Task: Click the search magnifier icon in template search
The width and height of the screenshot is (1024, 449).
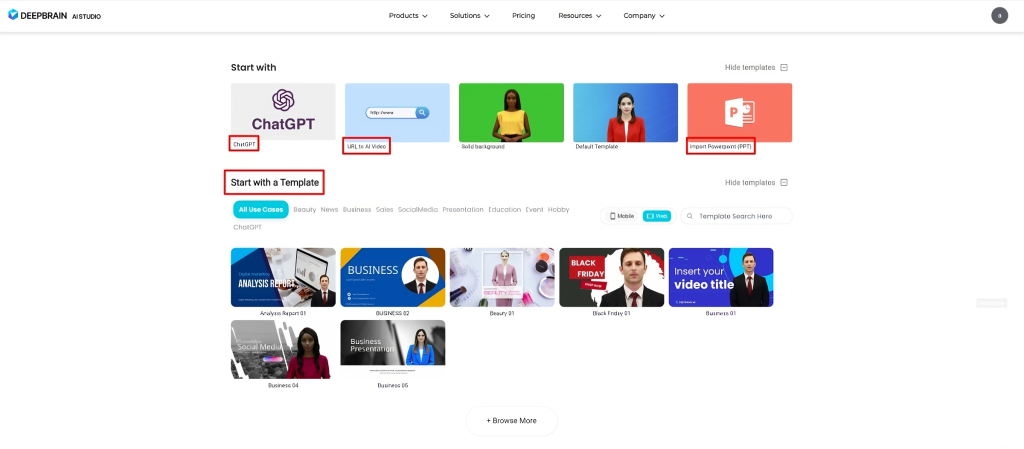Action: click(690, 216)
